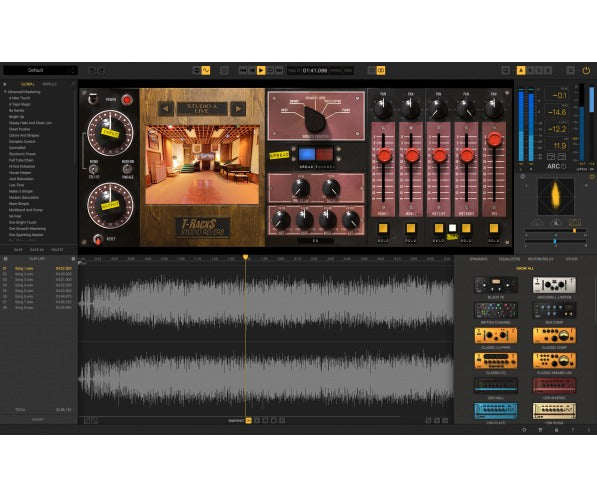
Task: Select the Classic Comp module thumbnail
Action: pos(554,336)
